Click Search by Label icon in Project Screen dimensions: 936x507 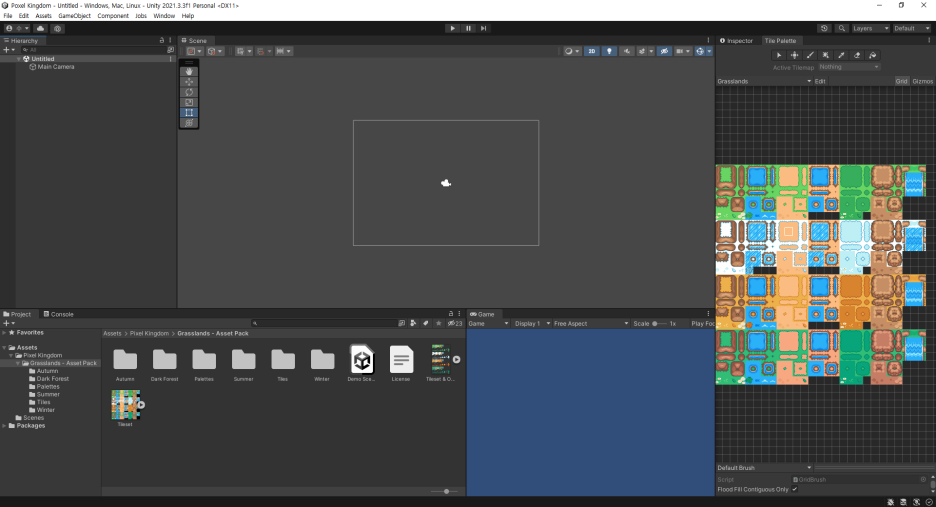pos(426,323)
